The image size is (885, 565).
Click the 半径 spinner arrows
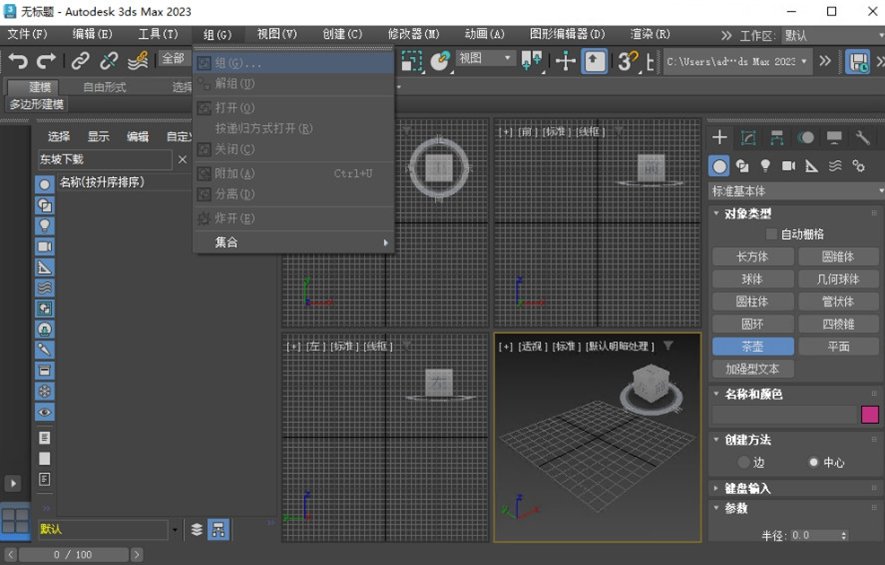click(844, 535)
